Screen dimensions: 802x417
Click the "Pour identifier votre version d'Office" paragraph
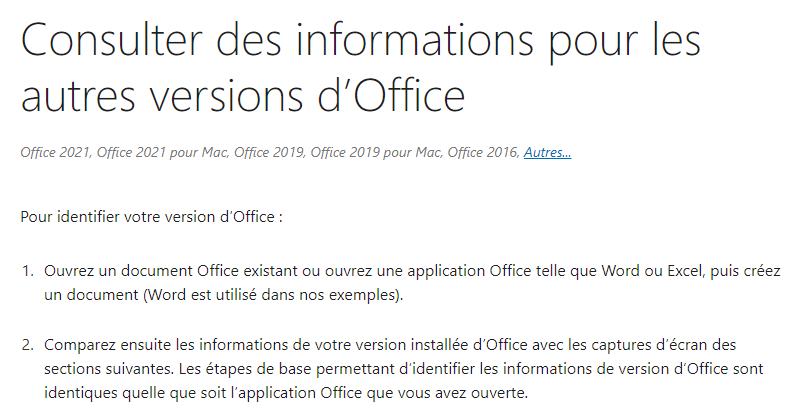click(x=151, y=217)
